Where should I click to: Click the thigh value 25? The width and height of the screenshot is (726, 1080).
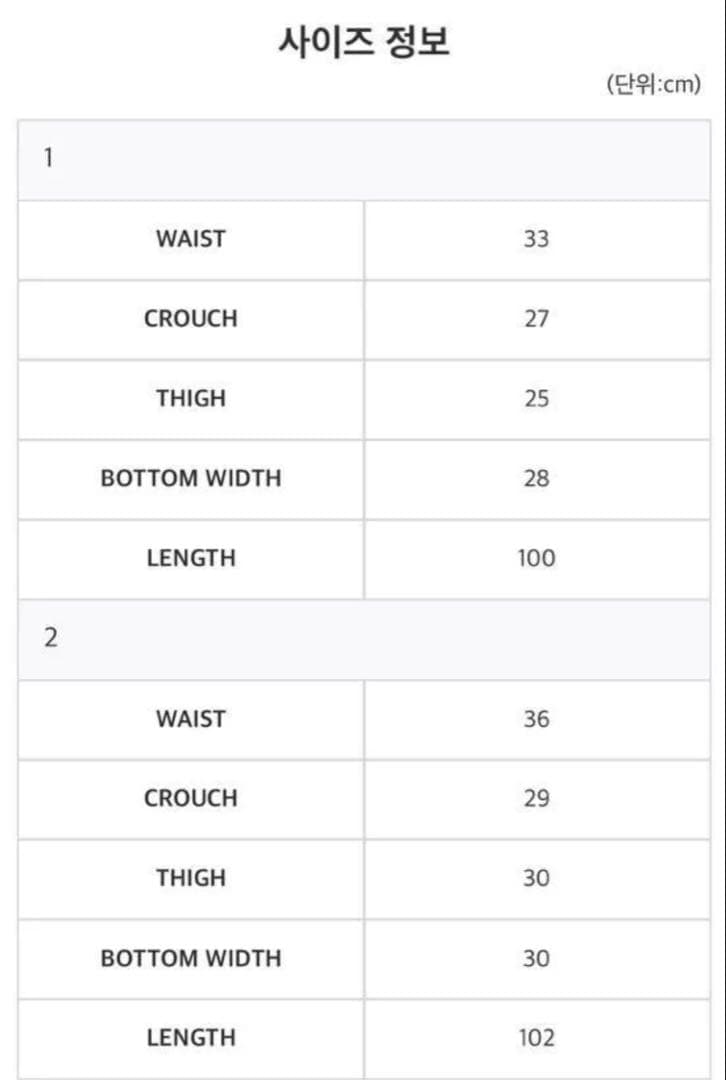pyautogui.click(x=536, y=399)
